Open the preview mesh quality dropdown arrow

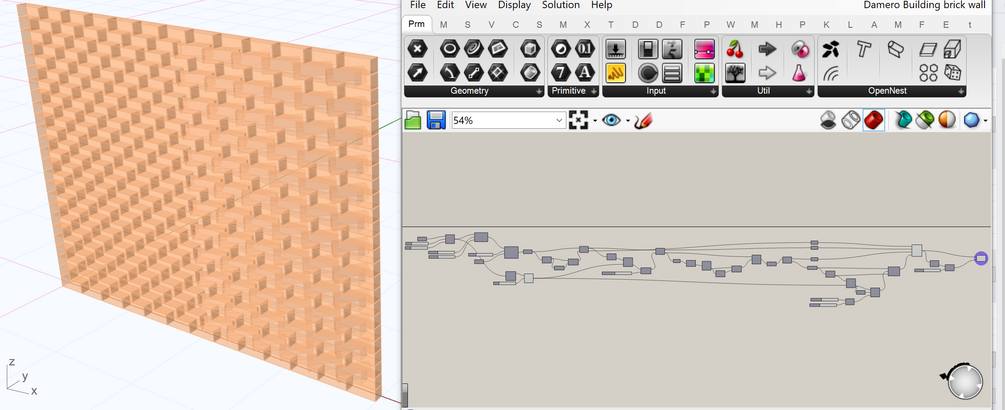coord(985,120)
